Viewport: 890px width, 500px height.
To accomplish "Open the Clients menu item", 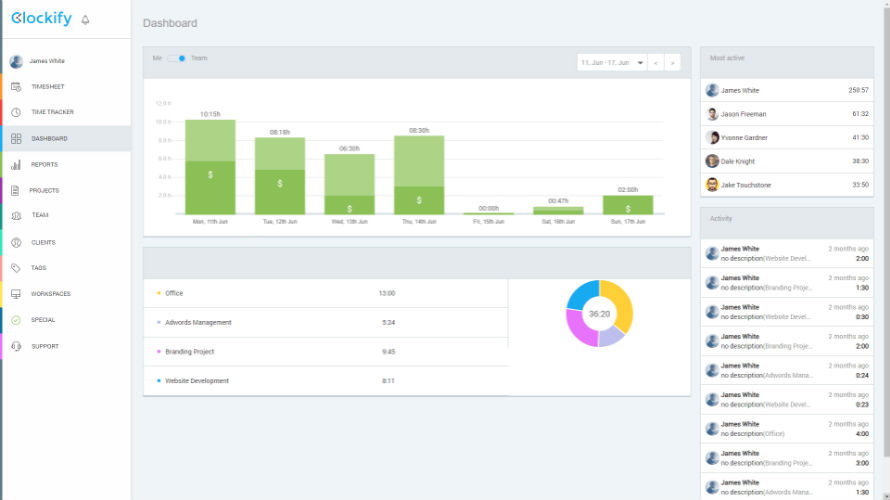I will click(43, 242).
